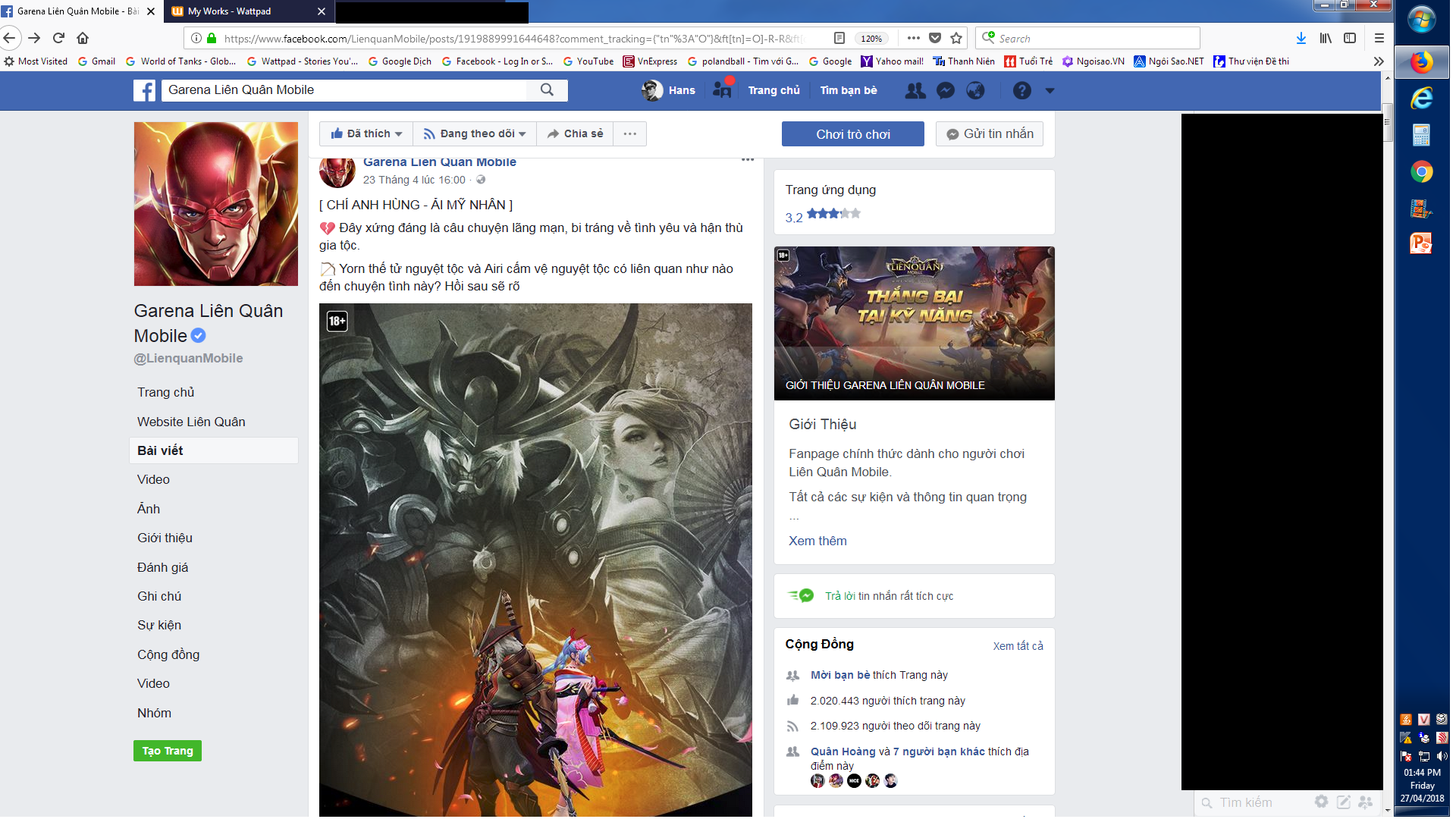Open Facebook quick help question icon

point(1022,90)
